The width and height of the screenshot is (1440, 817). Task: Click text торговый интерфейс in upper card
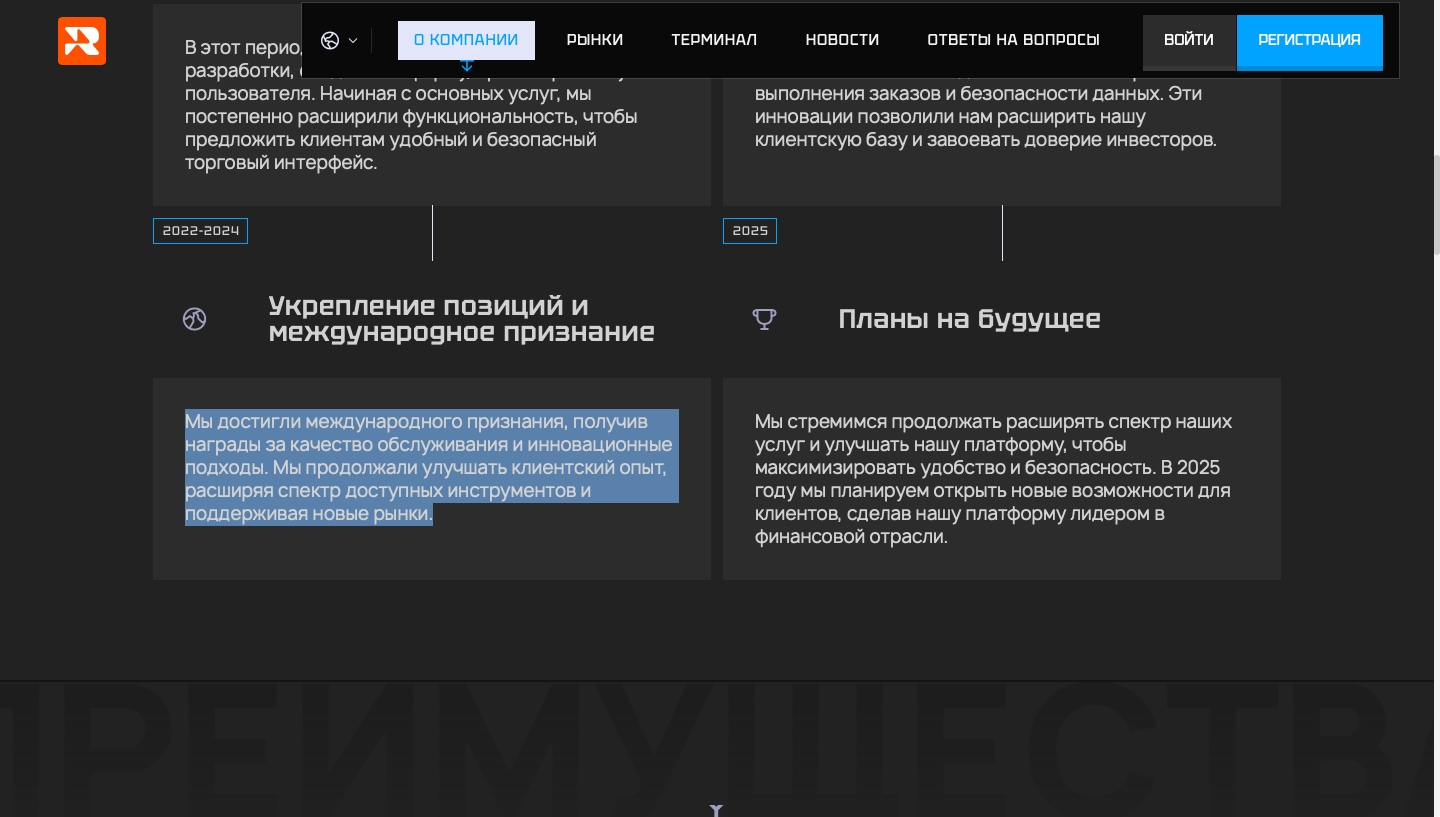click(281, 162)
